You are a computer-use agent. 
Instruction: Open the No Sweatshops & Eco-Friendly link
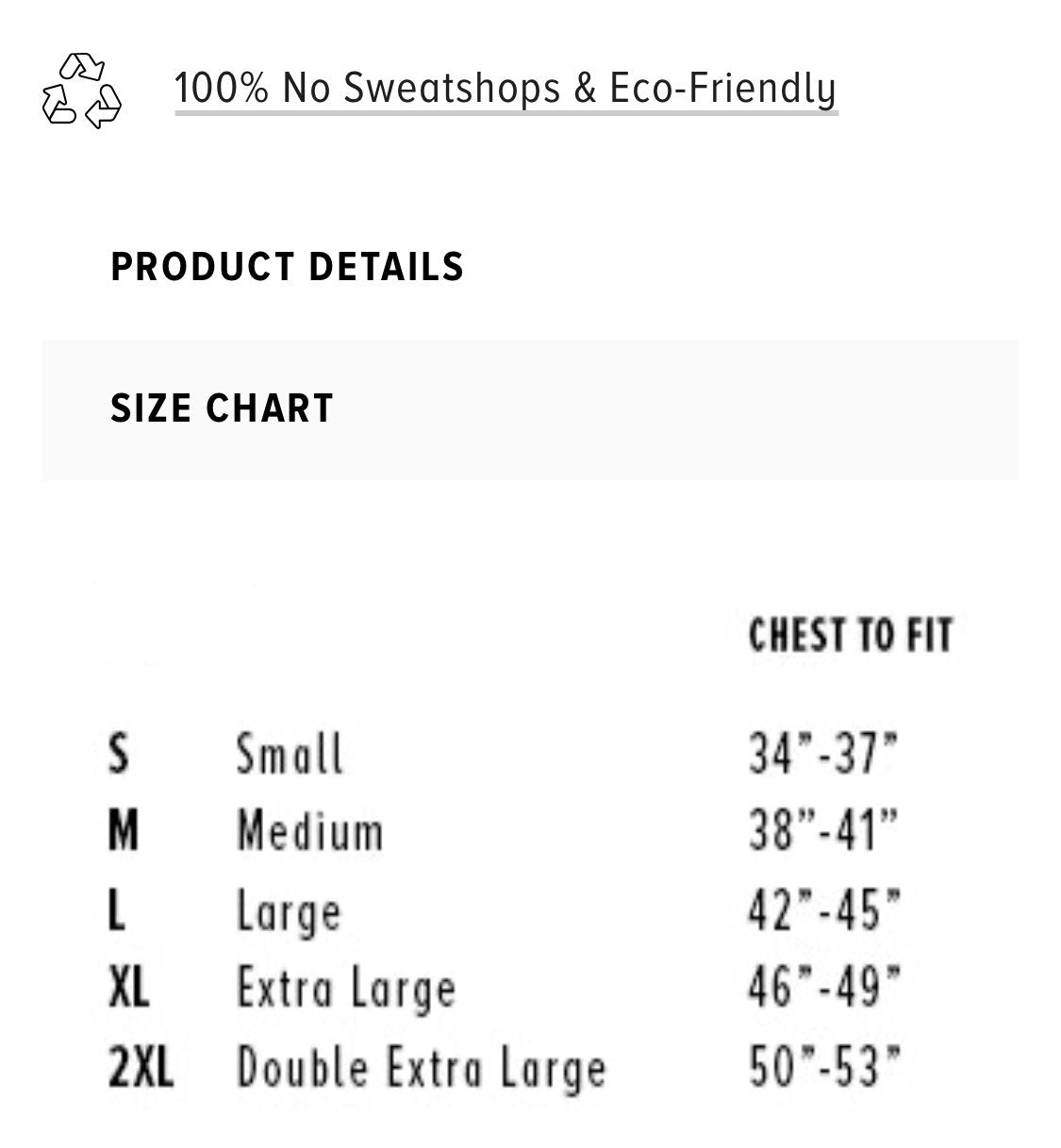[505, 89]
